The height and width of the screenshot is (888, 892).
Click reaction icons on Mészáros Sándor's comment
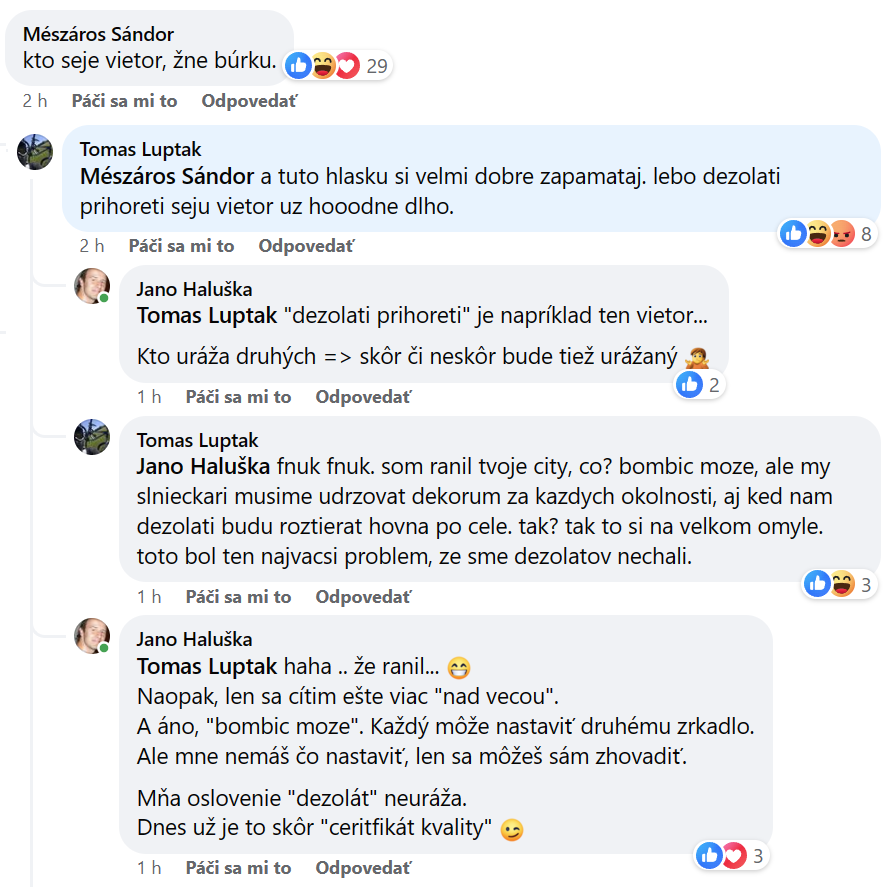(322, 66)
